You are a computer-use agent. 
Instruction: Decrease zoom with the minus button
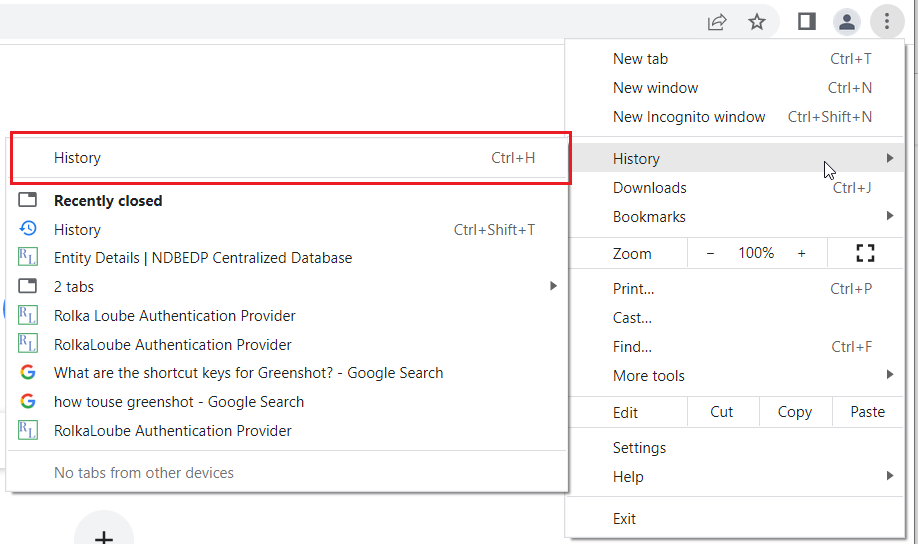(x=710, y=254)
